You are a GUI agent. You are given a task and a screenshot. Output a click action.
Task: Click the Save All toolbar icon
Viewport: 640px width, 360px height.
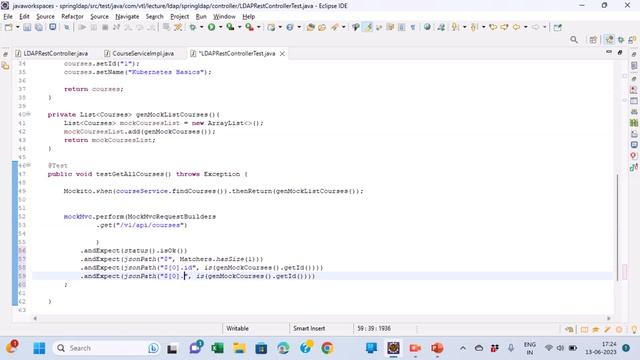(x=39, y=27)
